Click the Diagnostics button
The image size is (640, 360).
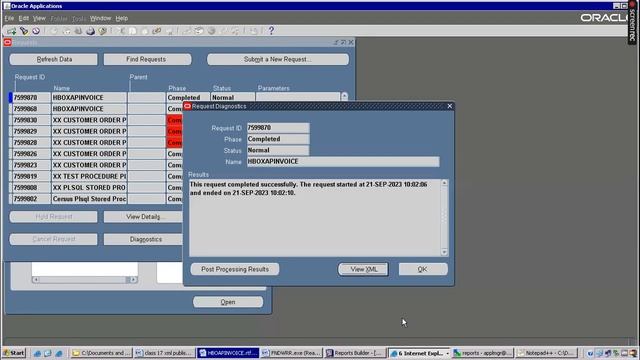pyautogui.click(x=143, y=239)
